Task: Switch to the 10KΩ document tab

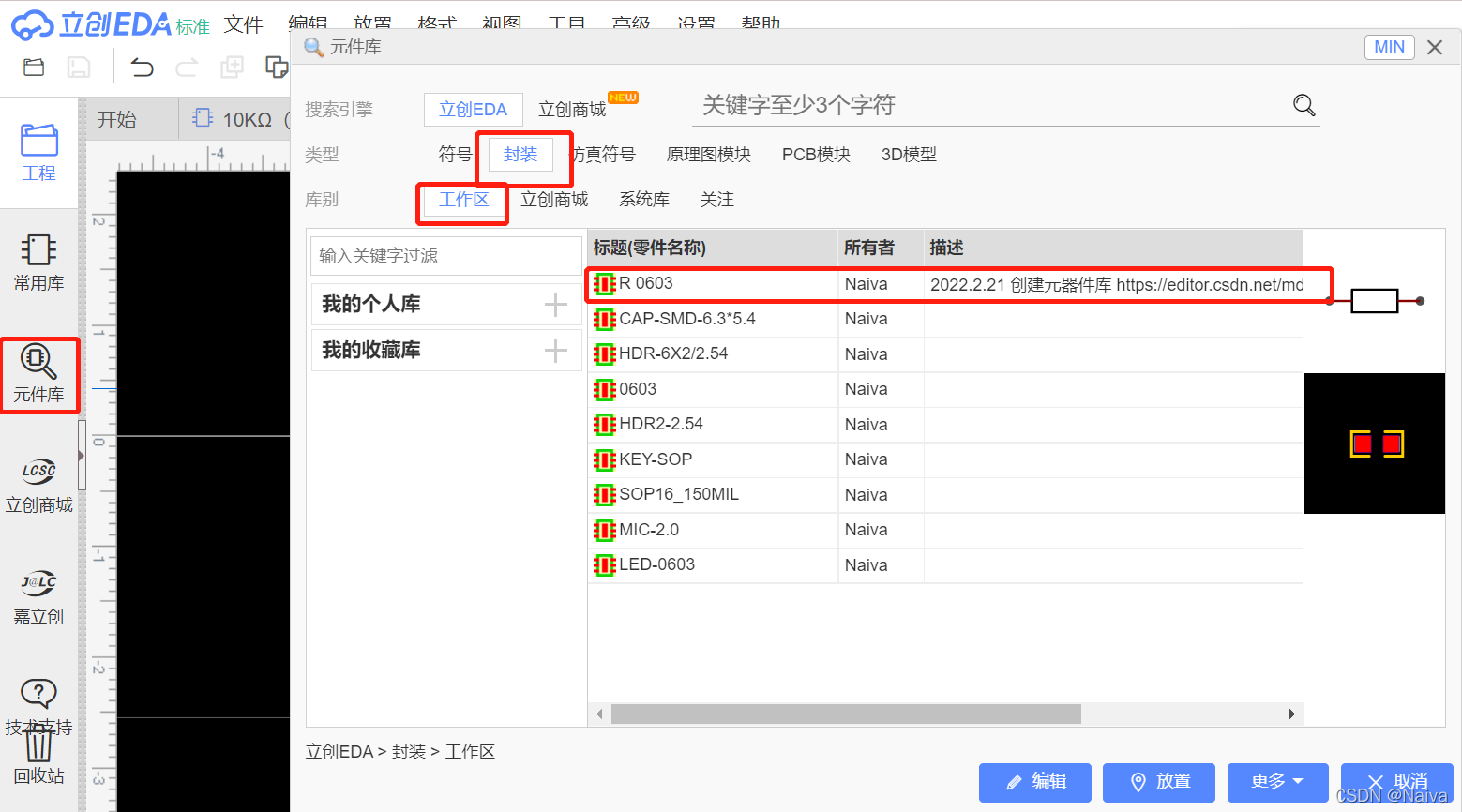Action: click(239, 119)
